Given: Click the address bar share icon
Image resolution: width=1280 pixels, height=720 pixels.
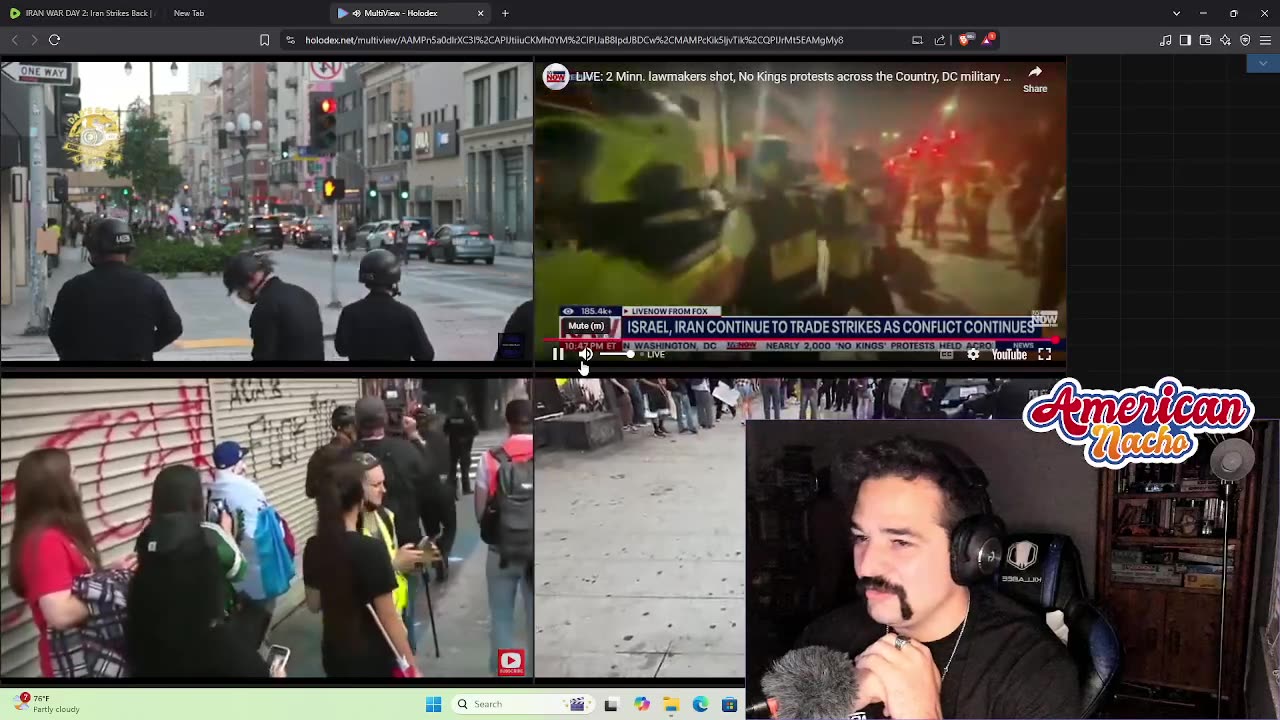Looking at the screenshot, I should pyautogui.click(x=939, y=40).
